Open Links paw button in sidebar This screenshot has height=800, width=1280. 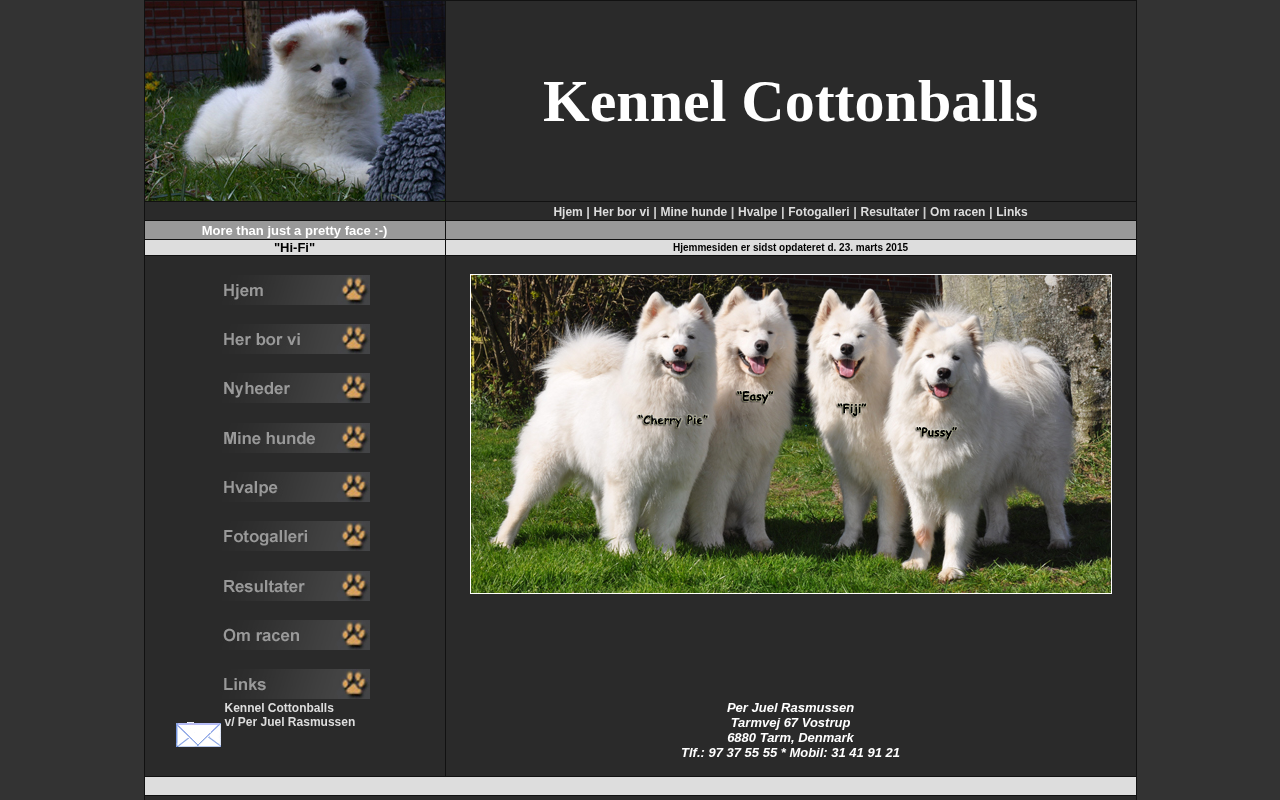(296, 684)
